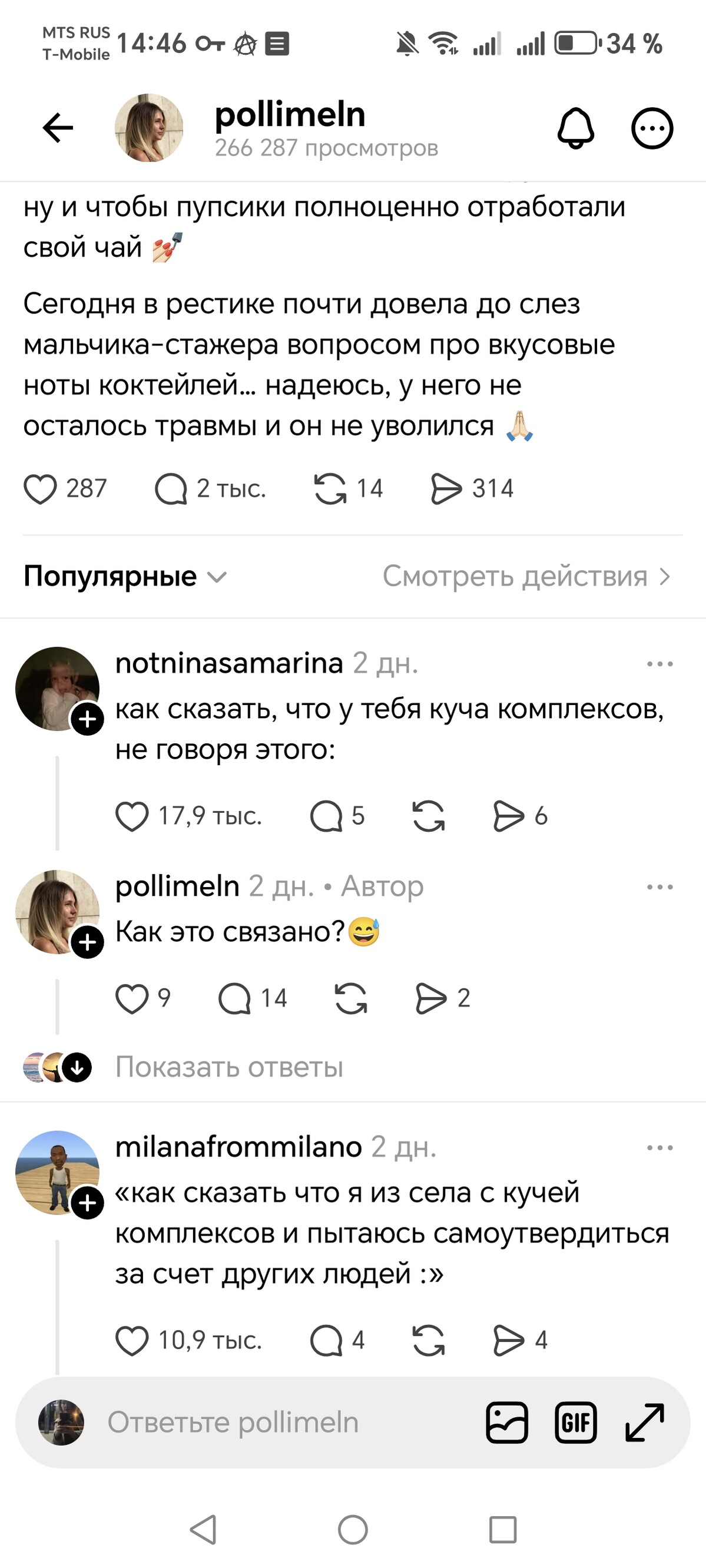Like pollimeln's reply Как это связано
This screenshot has height=1568, width=706.
coord(132,998)
